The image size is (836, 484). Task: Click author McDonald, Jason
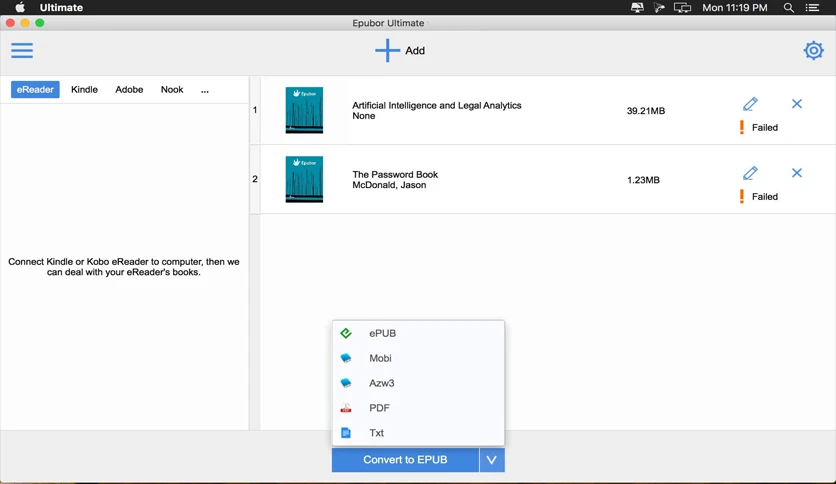[x=389, y=185]
